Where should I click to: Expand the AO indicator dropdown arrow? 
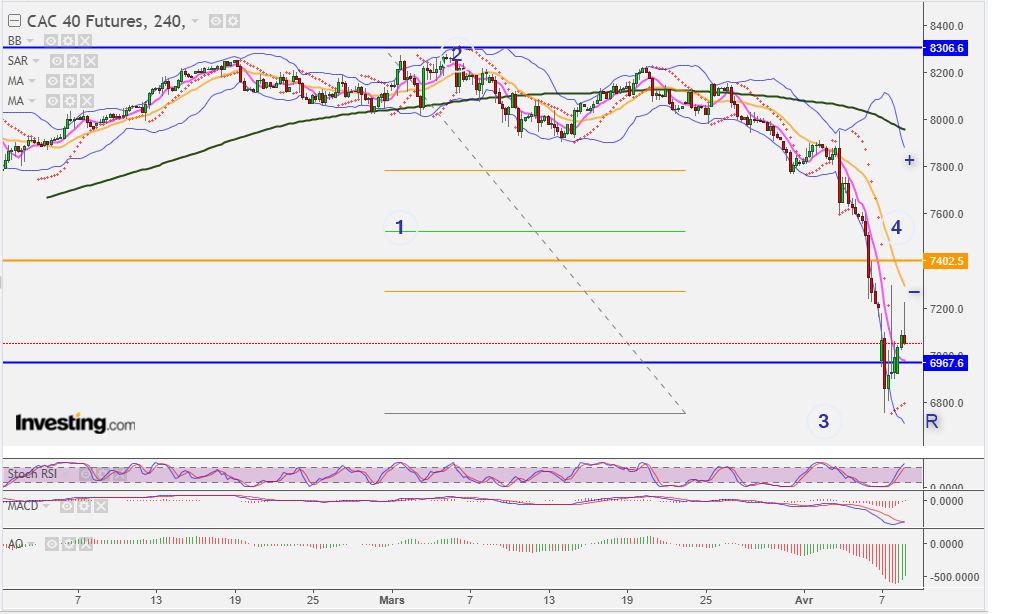(x=31, y=544)
